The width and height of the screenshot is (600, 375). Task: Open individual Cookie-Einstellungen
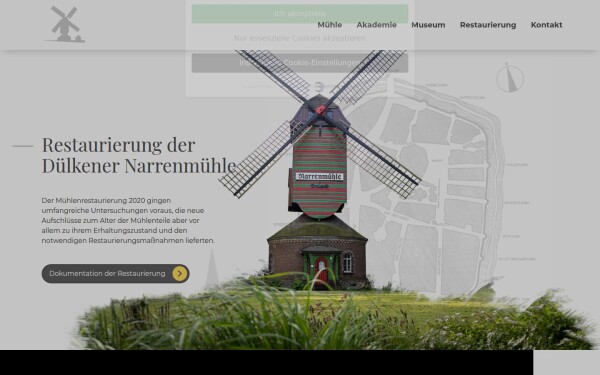click(x=300, y=63)
